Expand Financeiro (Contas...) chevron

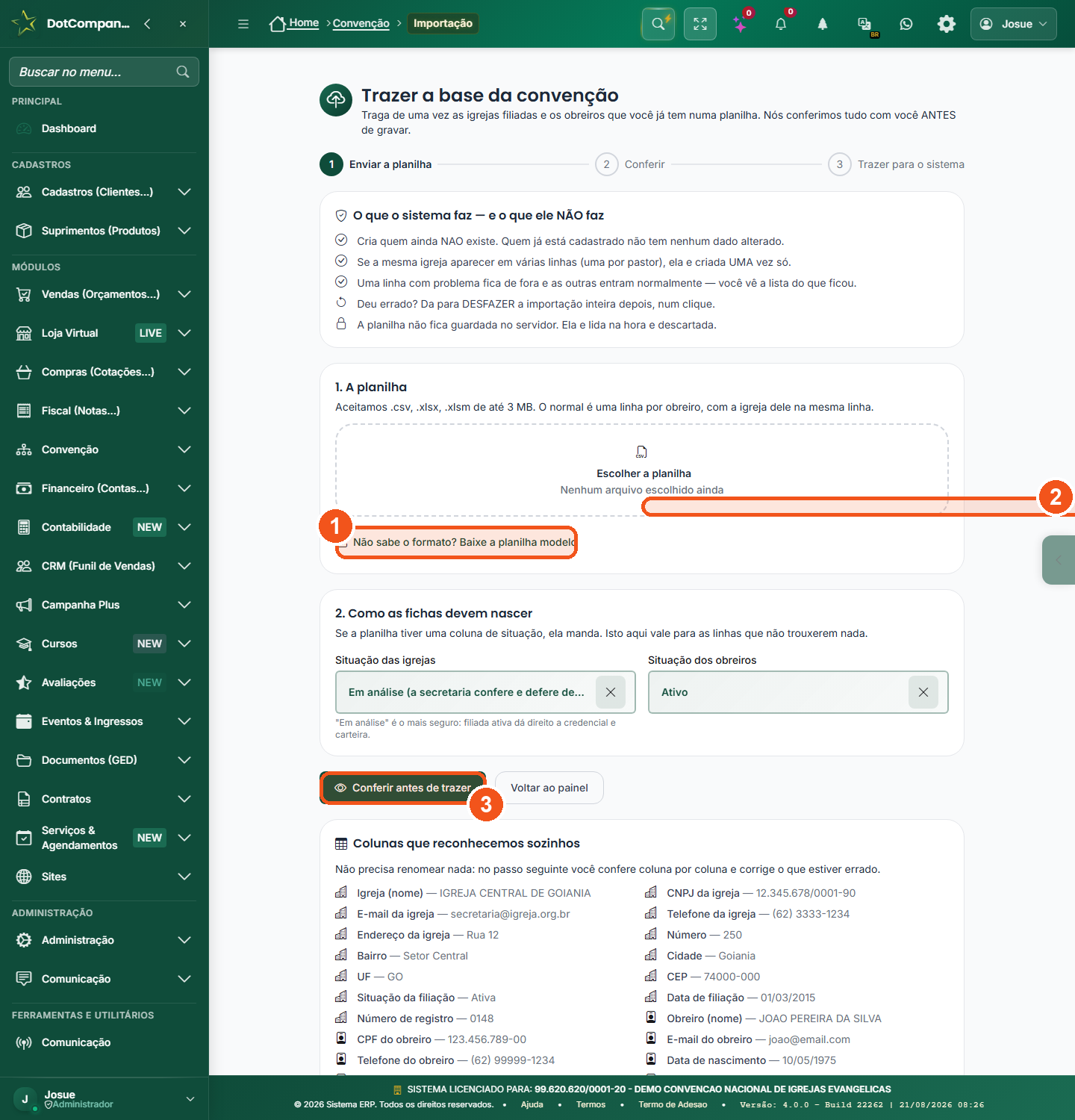pyautogui.click(x=184, y=488)
